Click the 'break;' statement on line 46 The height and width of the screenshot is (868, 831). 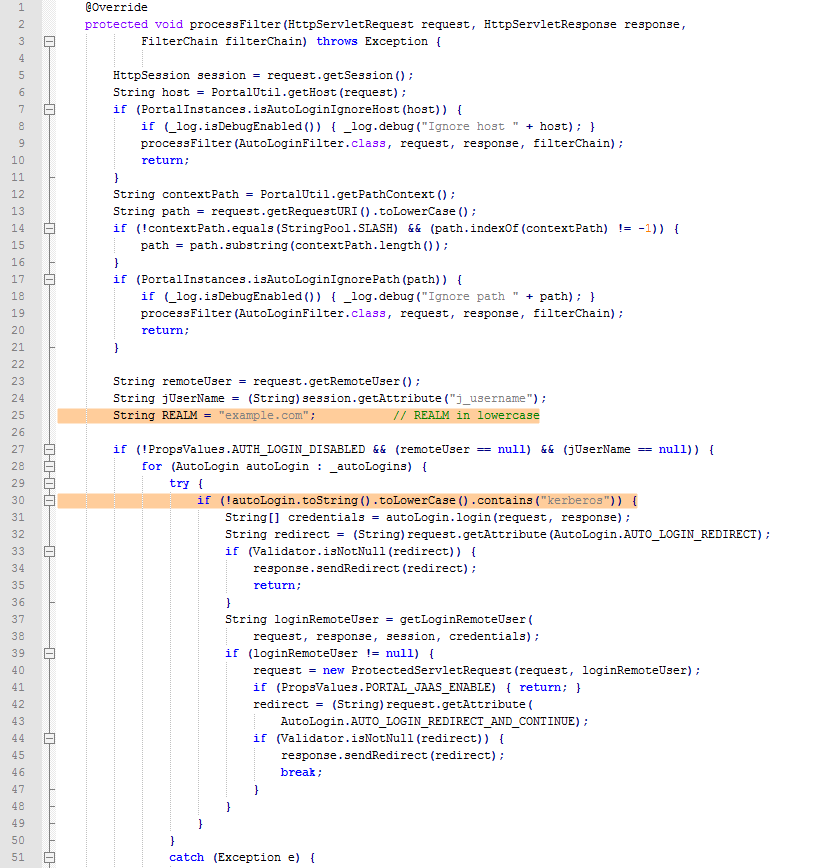(x=301, y=772)
